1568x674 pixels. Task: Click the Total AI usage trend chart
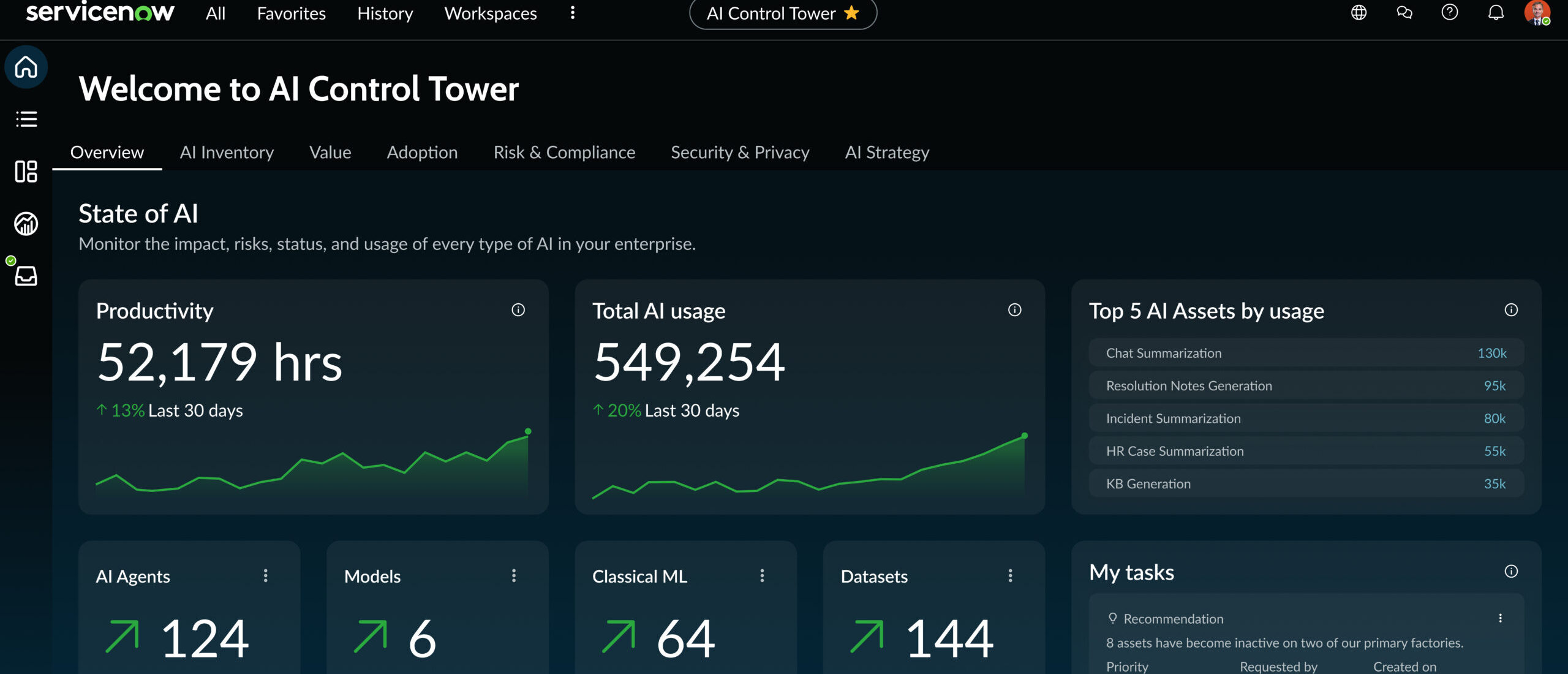pos(810,466)
